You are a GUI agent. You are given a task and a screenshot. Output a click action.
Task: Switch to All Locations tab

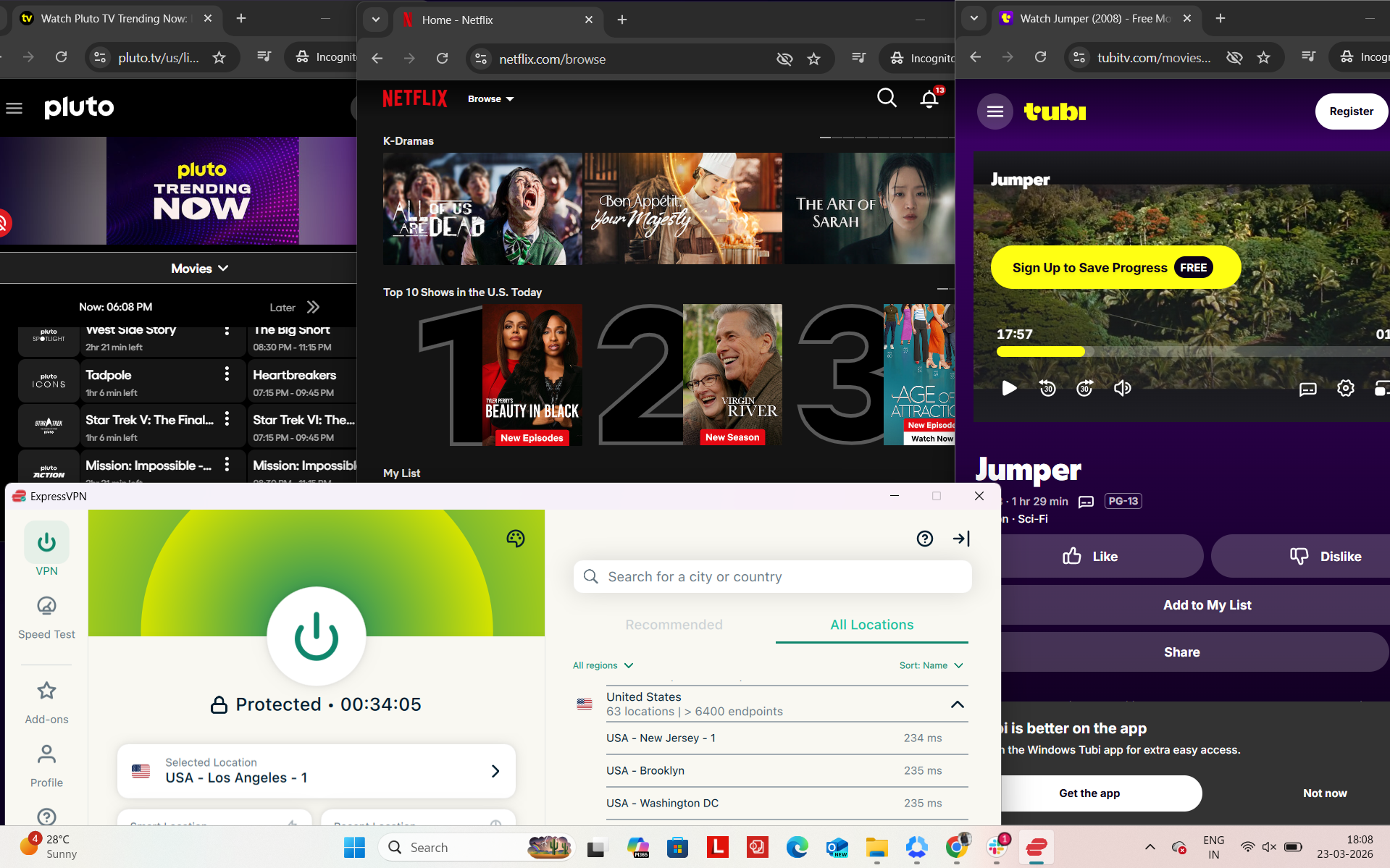click(x=872, y=625)
